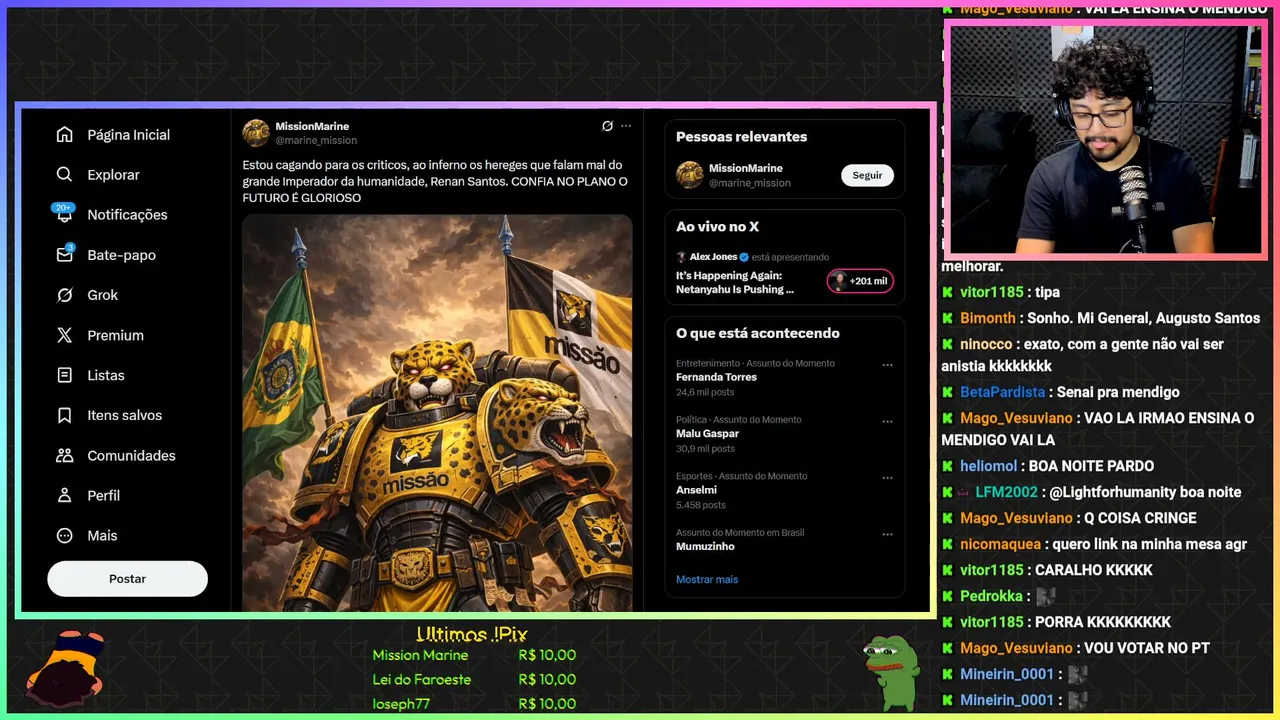
Task: Open the Premium X logo icon
Action: pyautogui.click(x=65, y=335)
